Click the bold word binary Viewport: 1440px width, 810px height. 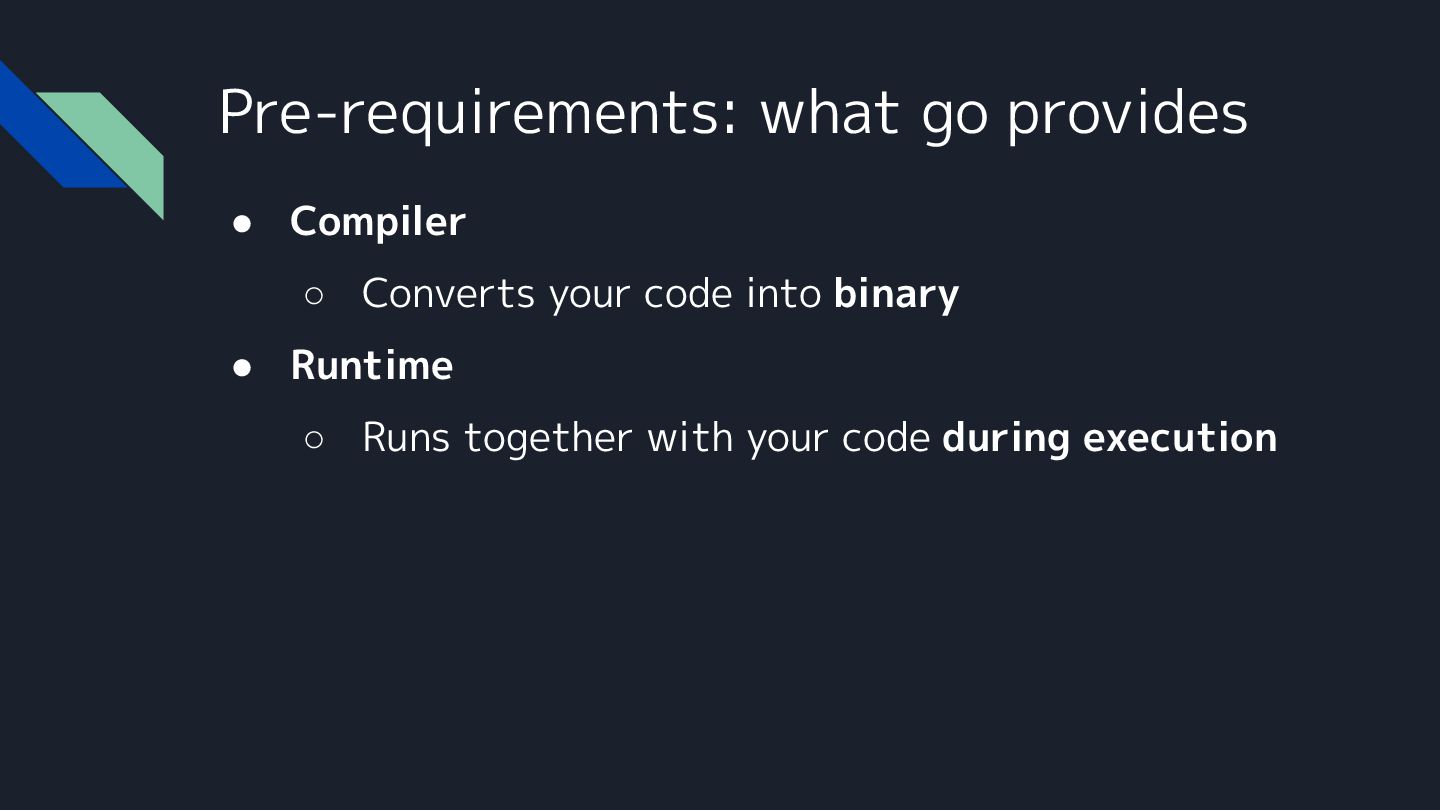pyautogui.click(x=896, y=294)
